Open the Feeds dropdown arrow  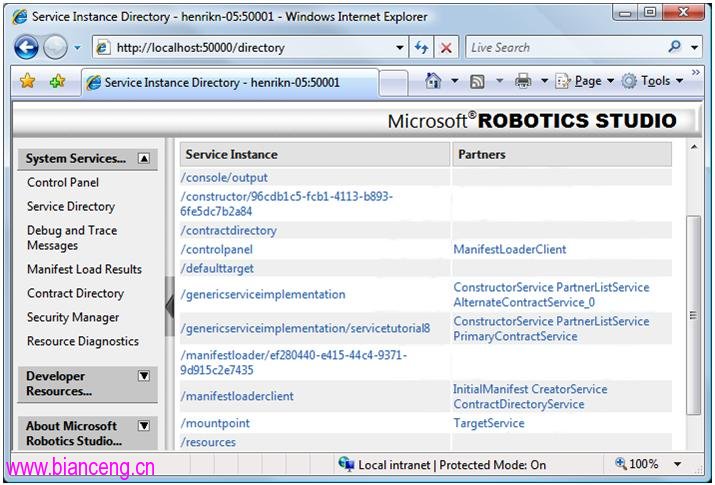pos(499,81)
